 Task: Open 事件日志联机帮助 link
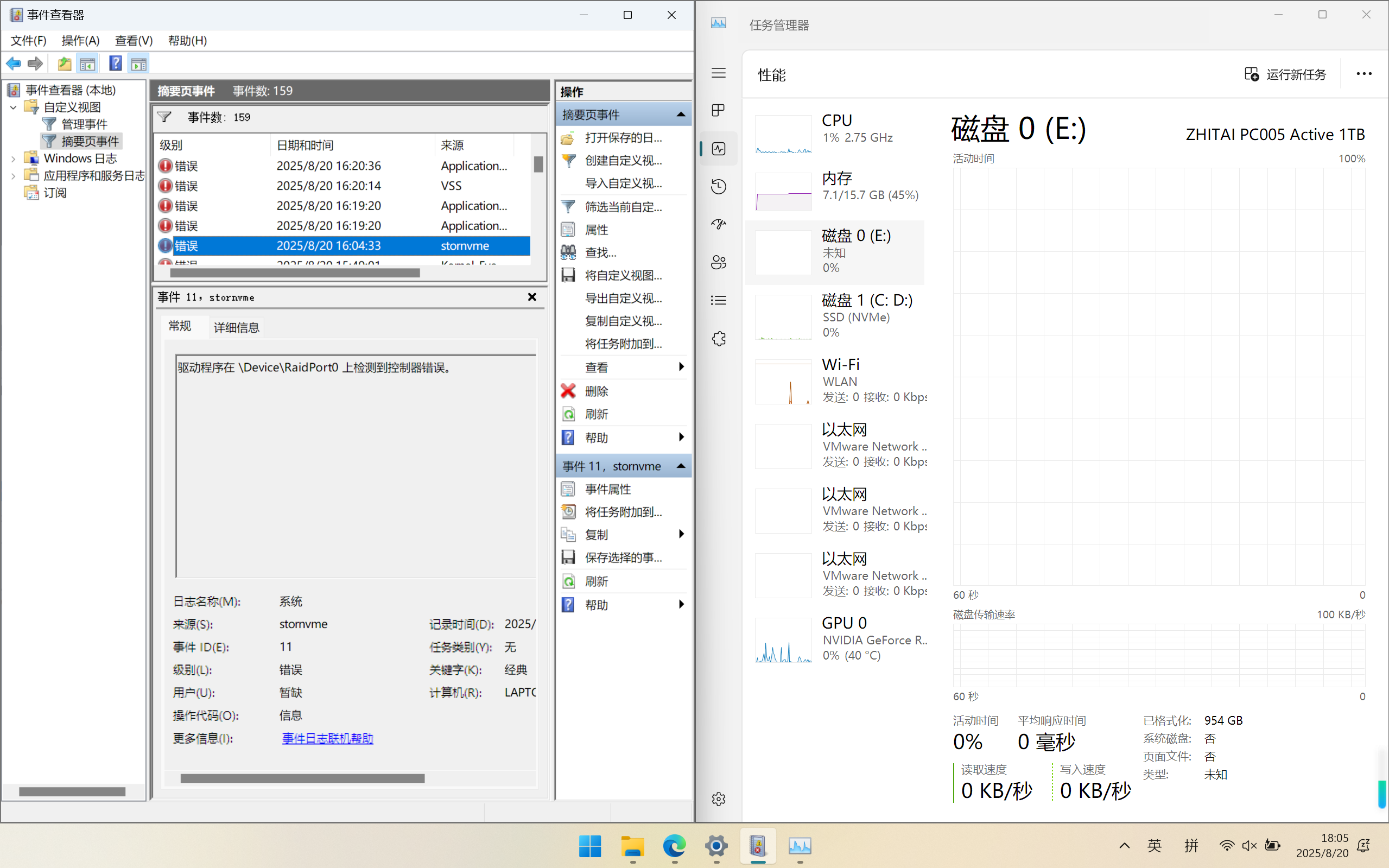pyautogui.click(x=328, y=738)
